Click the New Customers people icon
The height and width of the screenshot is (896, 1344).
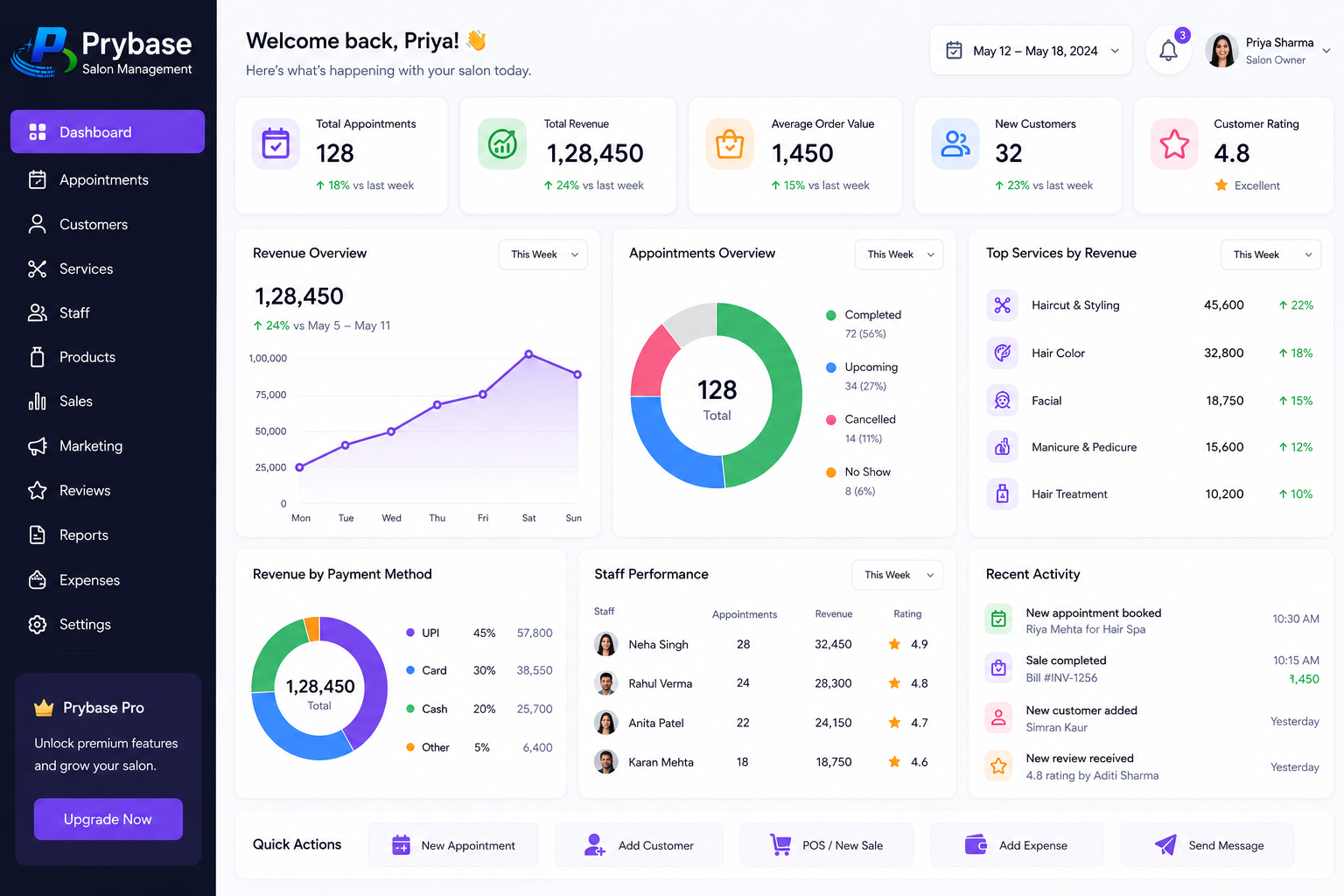[955, 143]
